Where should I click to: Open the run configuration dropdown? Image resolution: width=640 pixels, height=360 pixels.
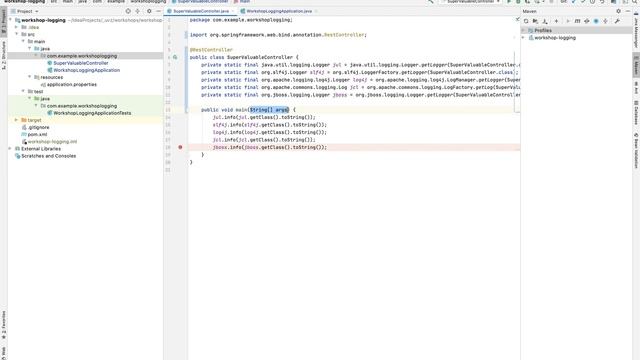471,2
